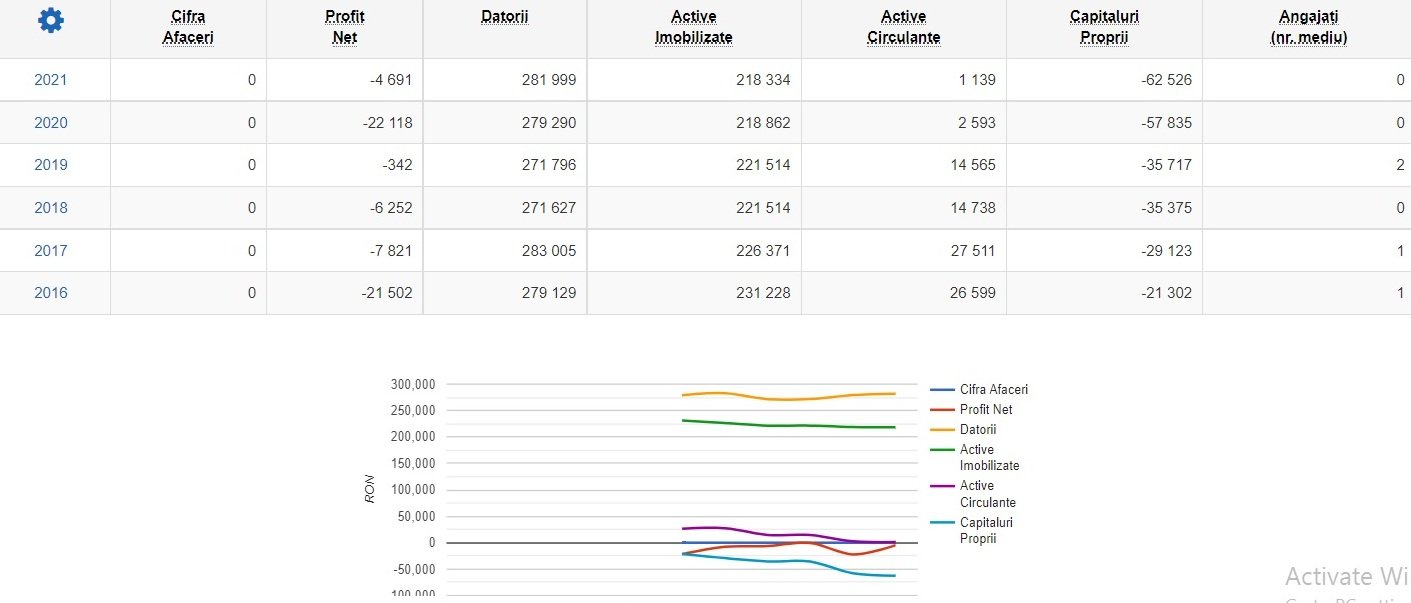
Task: Click the Active Circulante column header
Action: click(x=903, y=27)
